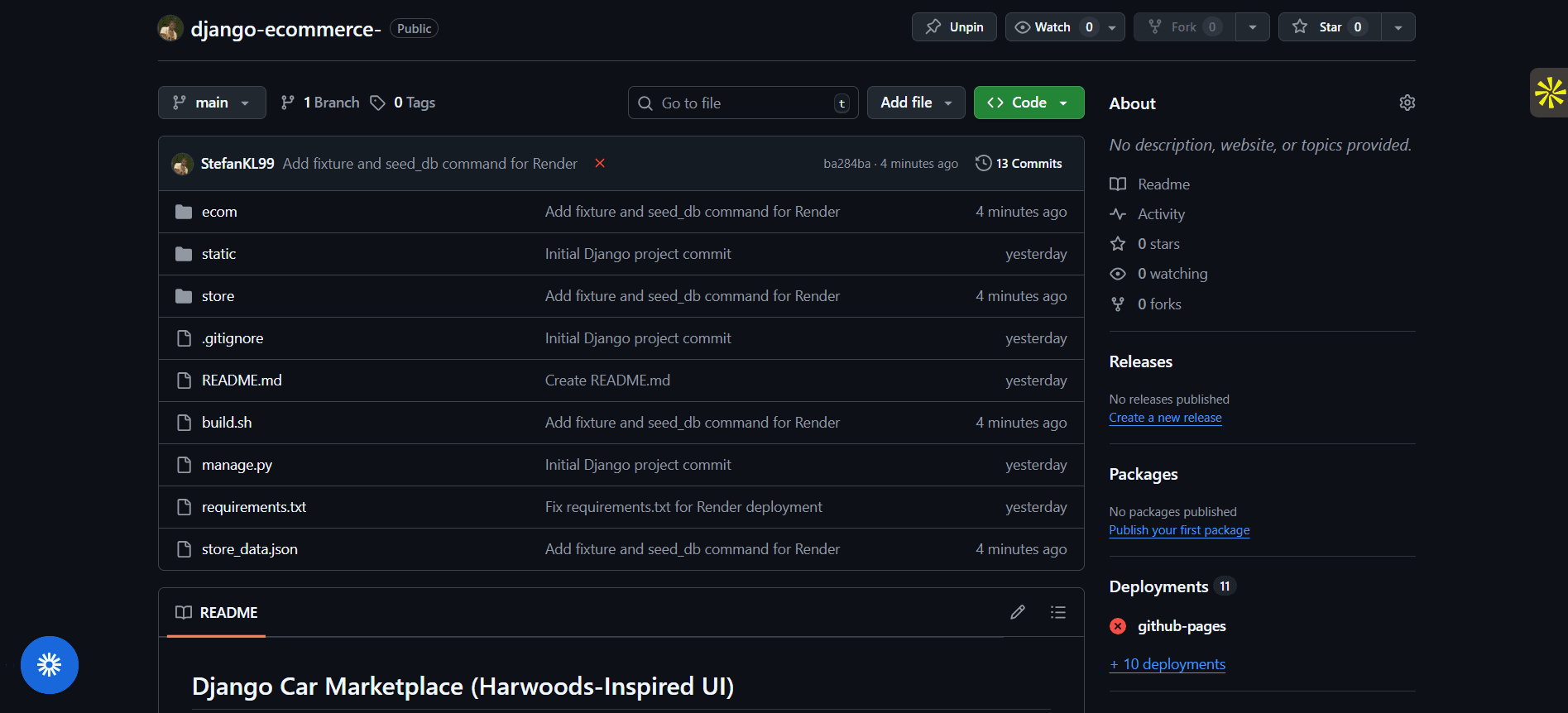Screen dimensions: 1568x713
Task: Click the store folder icon
Action: [184, 296]
